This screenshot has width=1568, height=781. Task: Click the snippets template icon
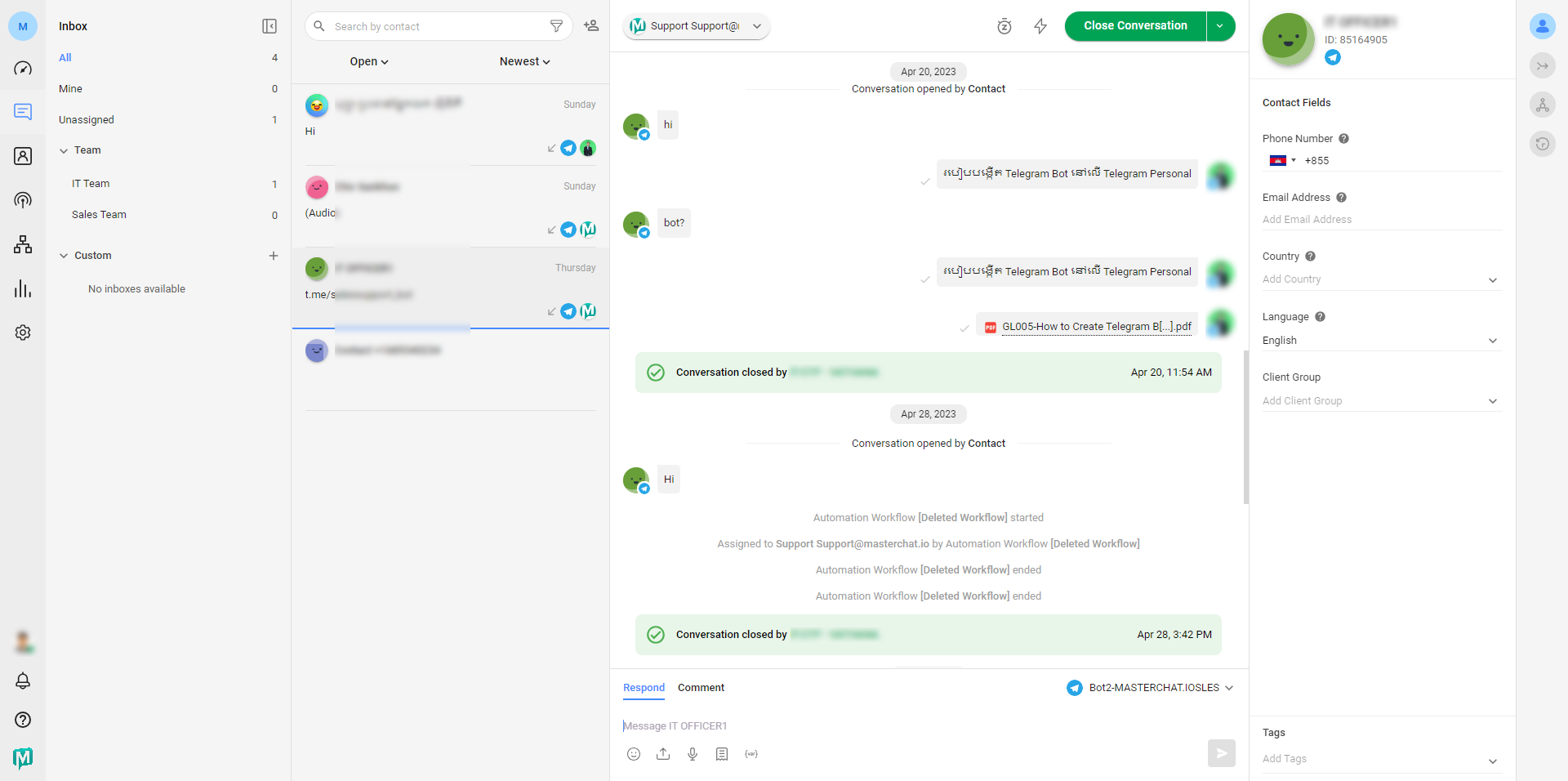click(x=722, y=754)
